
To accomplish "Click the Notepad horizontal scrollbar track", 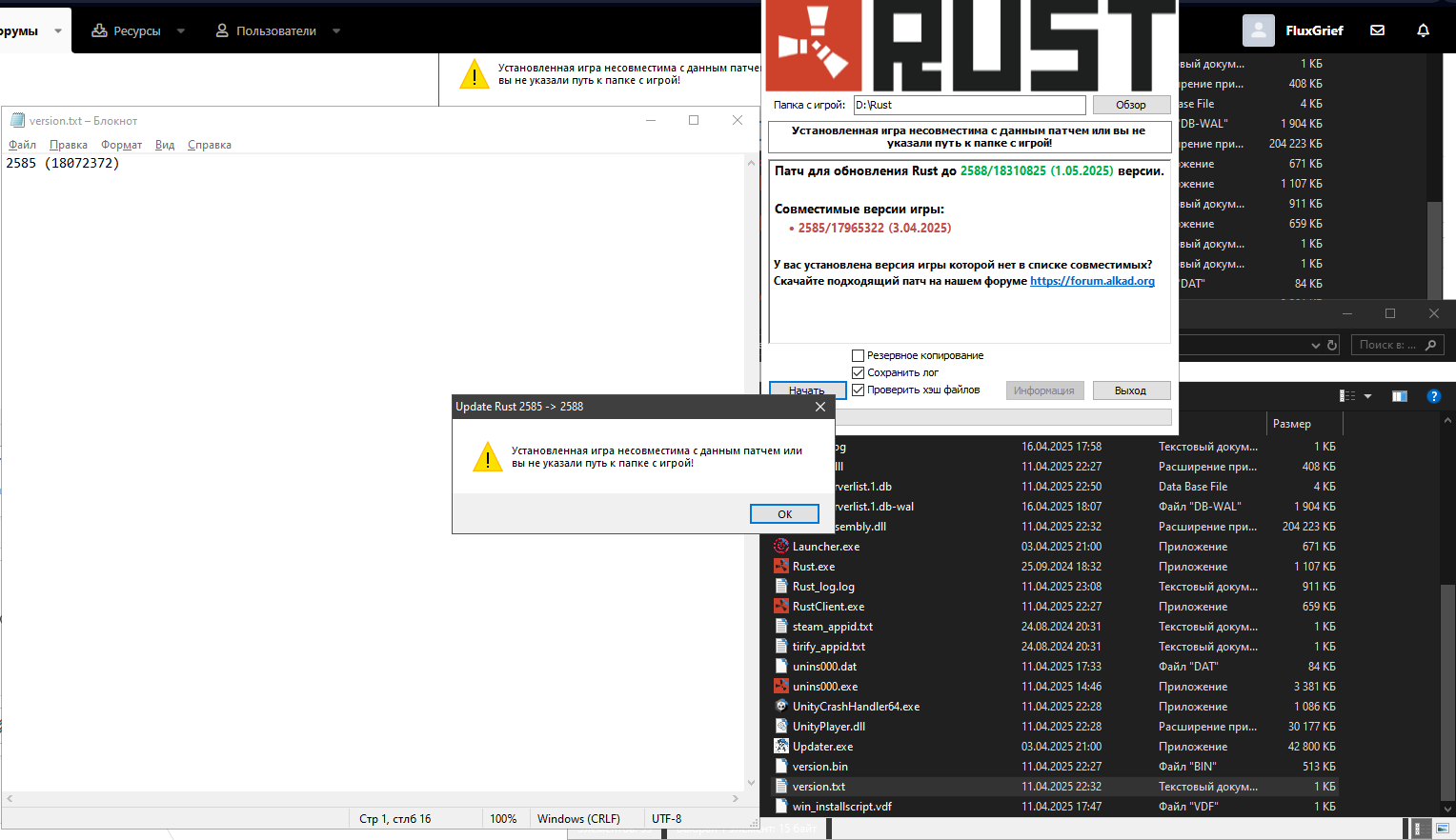I will [x=372, y=798].
